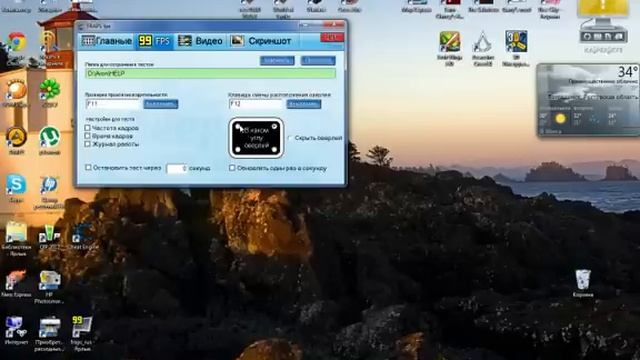Click the Изменить folder button

click(x=277, y=60)
